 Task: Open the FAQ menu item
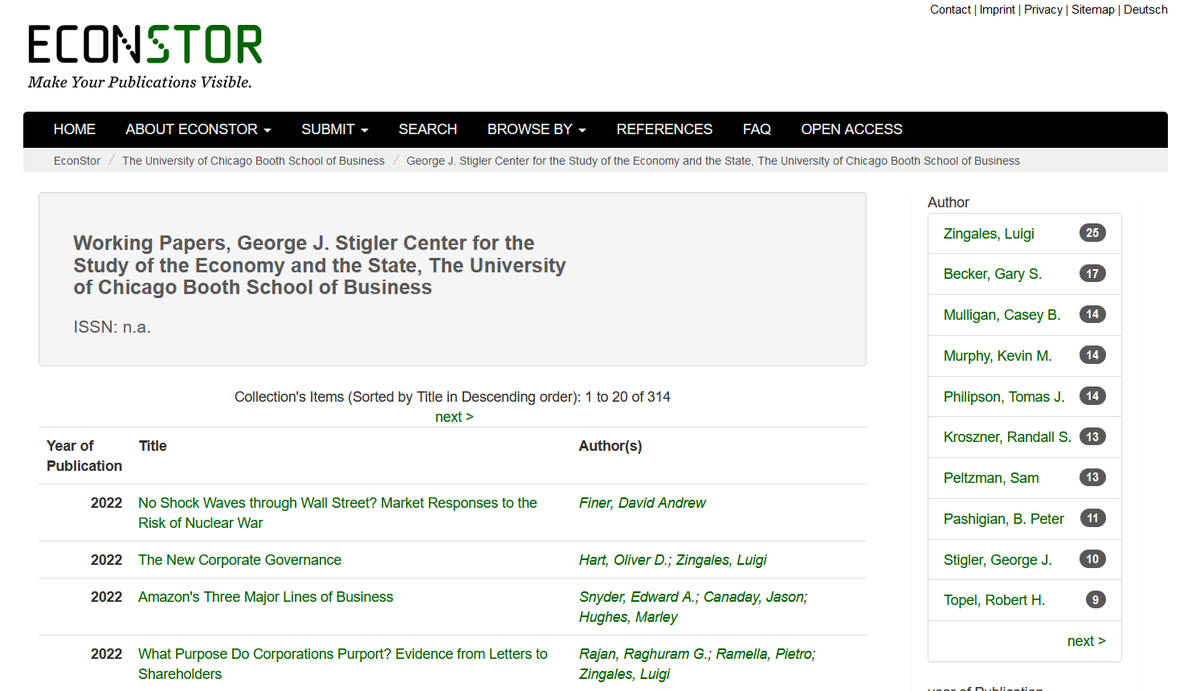(757, 129)
